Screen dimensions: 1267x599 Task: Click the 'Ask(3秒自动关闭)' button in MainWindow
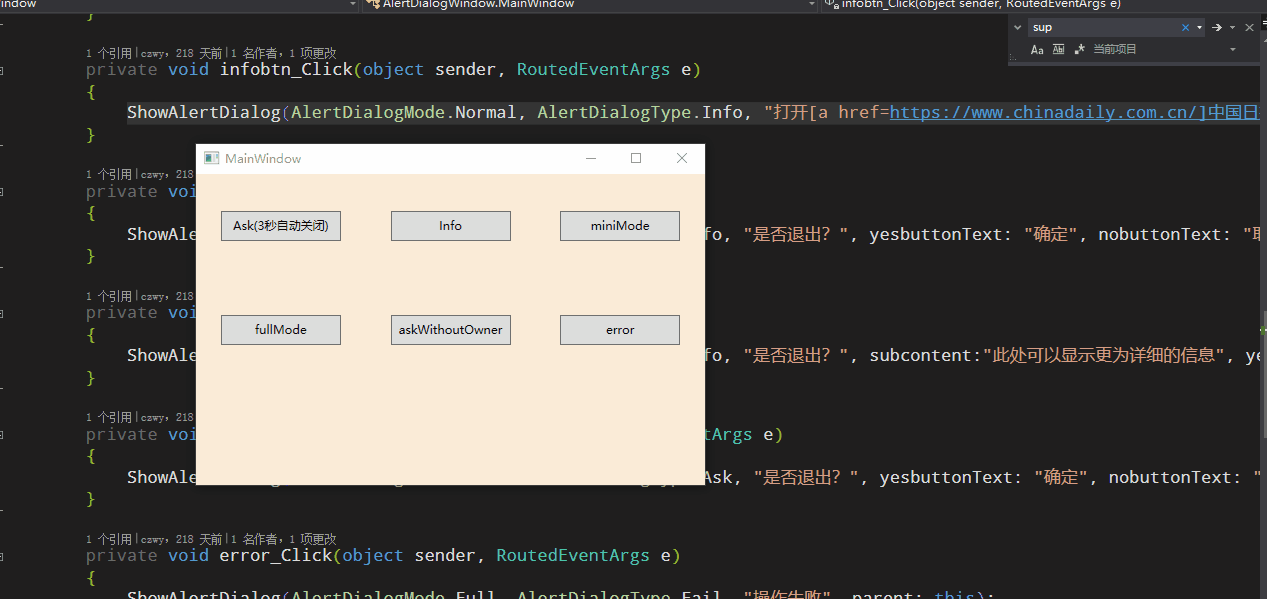point(281,226)
